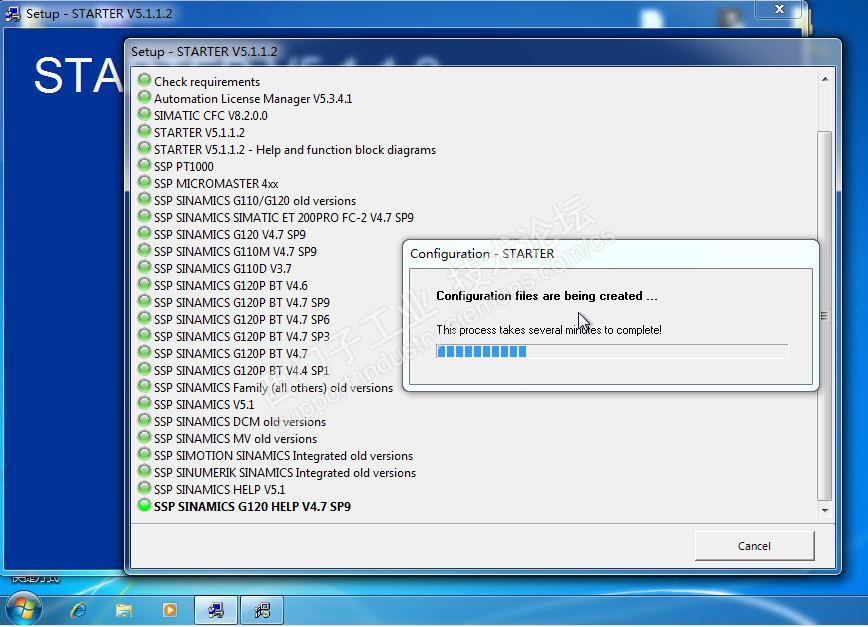Select 'SSP SINAMICS G120 HELP V4.7 SP9' bold row
Screen dimensions: 868x627
pyautogui.click(x=252, y=507)
